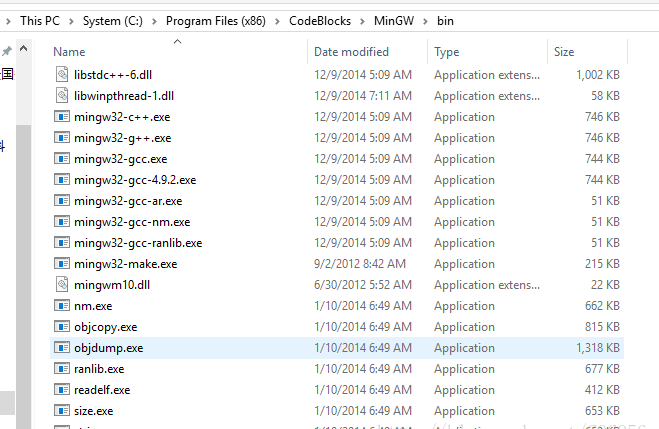Click the libstdc++-6.dll file icon
The width and height of the screenshot is (659, 429).
tap(62, 74)
